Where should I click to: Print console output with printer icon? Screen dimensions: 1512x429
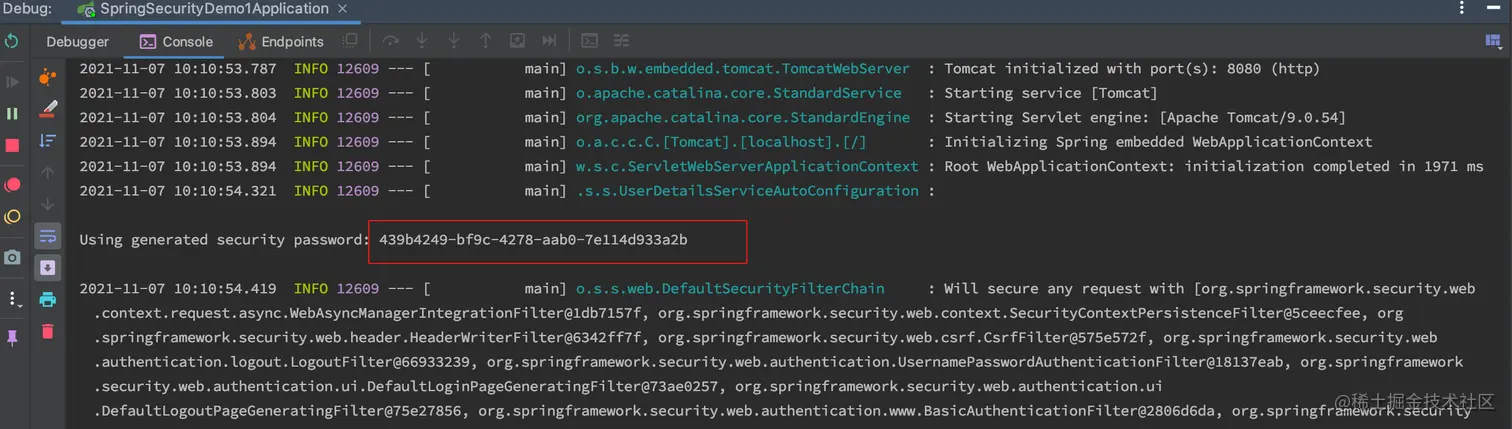point(47,299)
